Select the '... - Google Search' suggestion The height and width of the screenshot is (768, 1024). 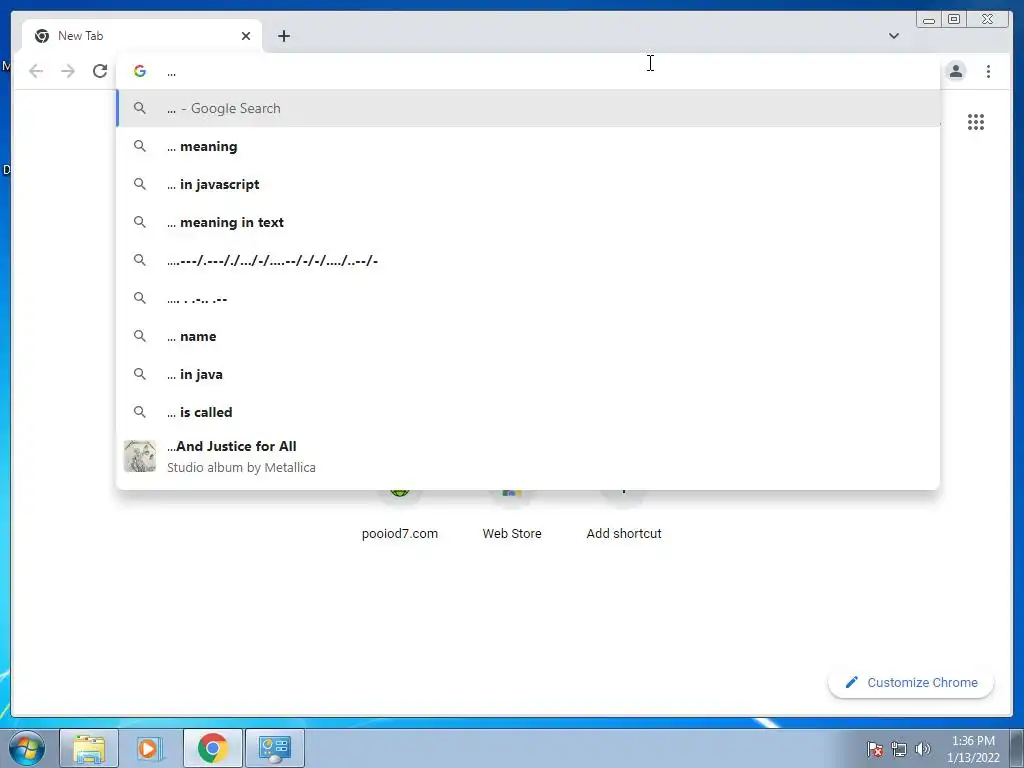[x=528, y=108]
